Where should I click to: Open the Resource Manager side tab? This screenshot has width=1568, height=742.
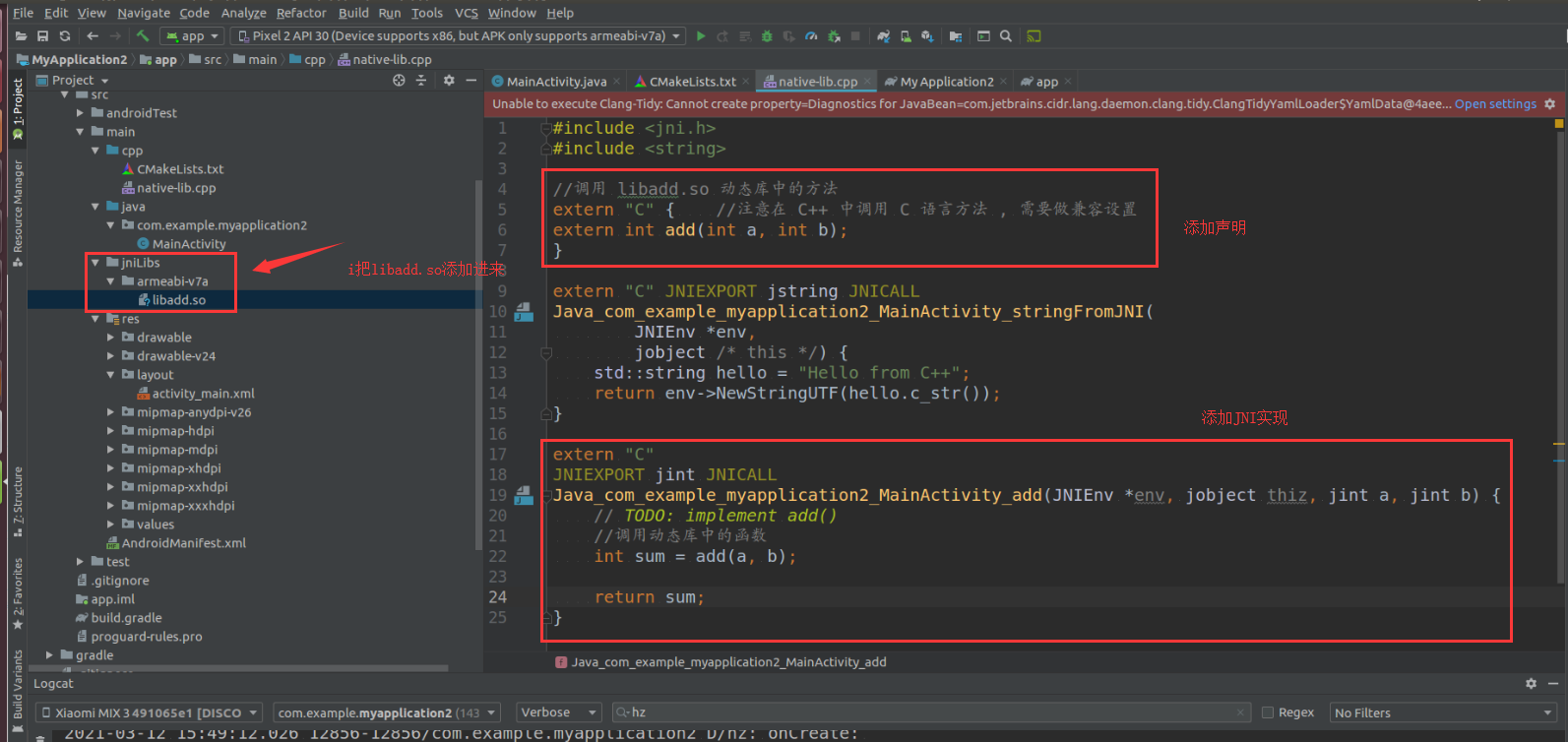(x=18, y=213)
